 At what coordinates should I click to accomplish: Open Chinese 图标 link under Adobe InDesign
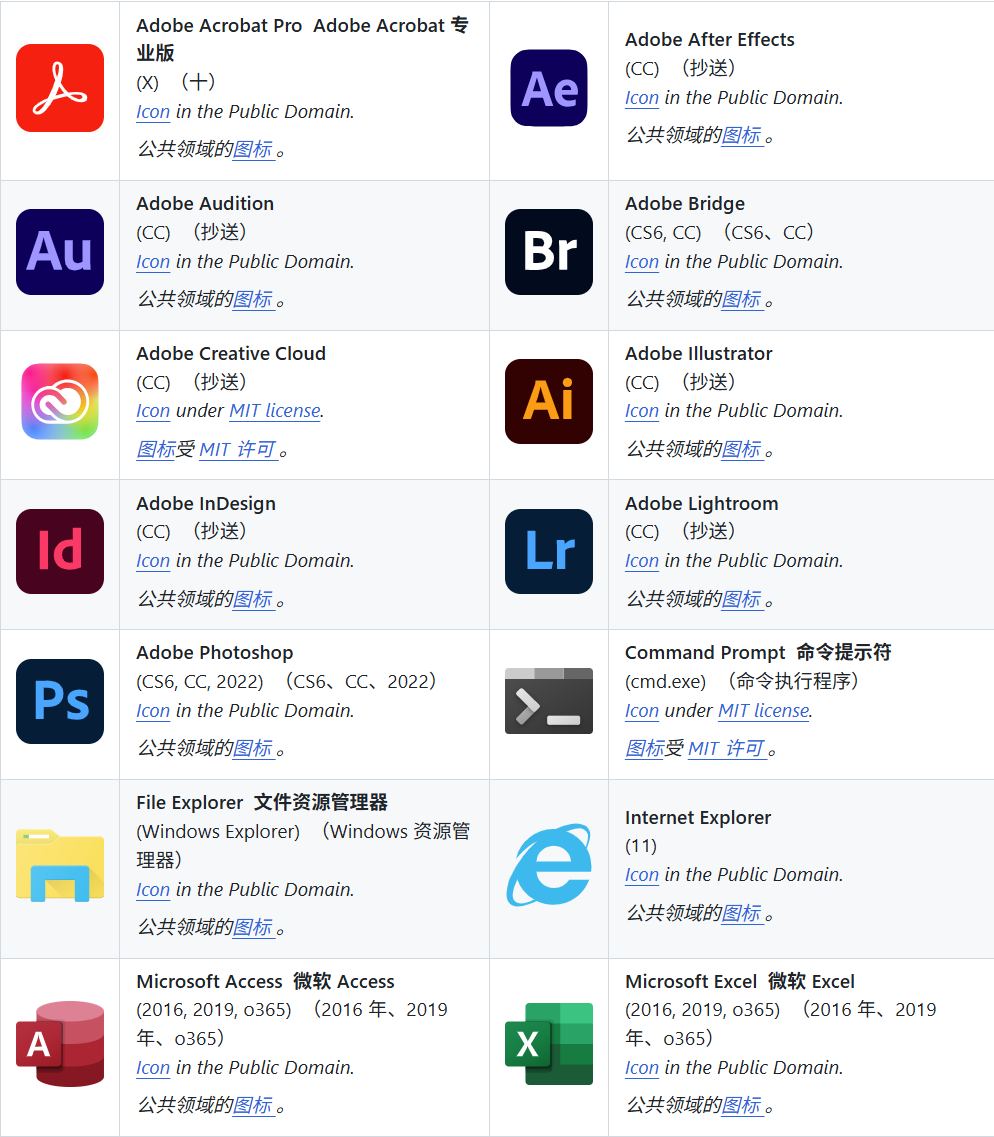point(253,600)
